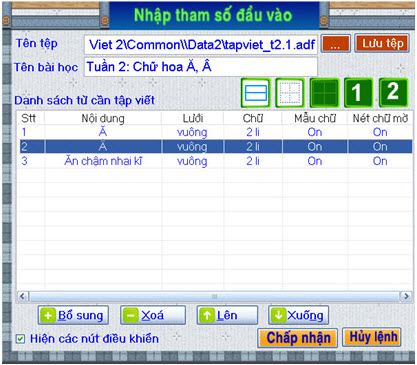Click the horizontal scrollbar left arrow
The image size is (417, 365).
coord(23,296)
